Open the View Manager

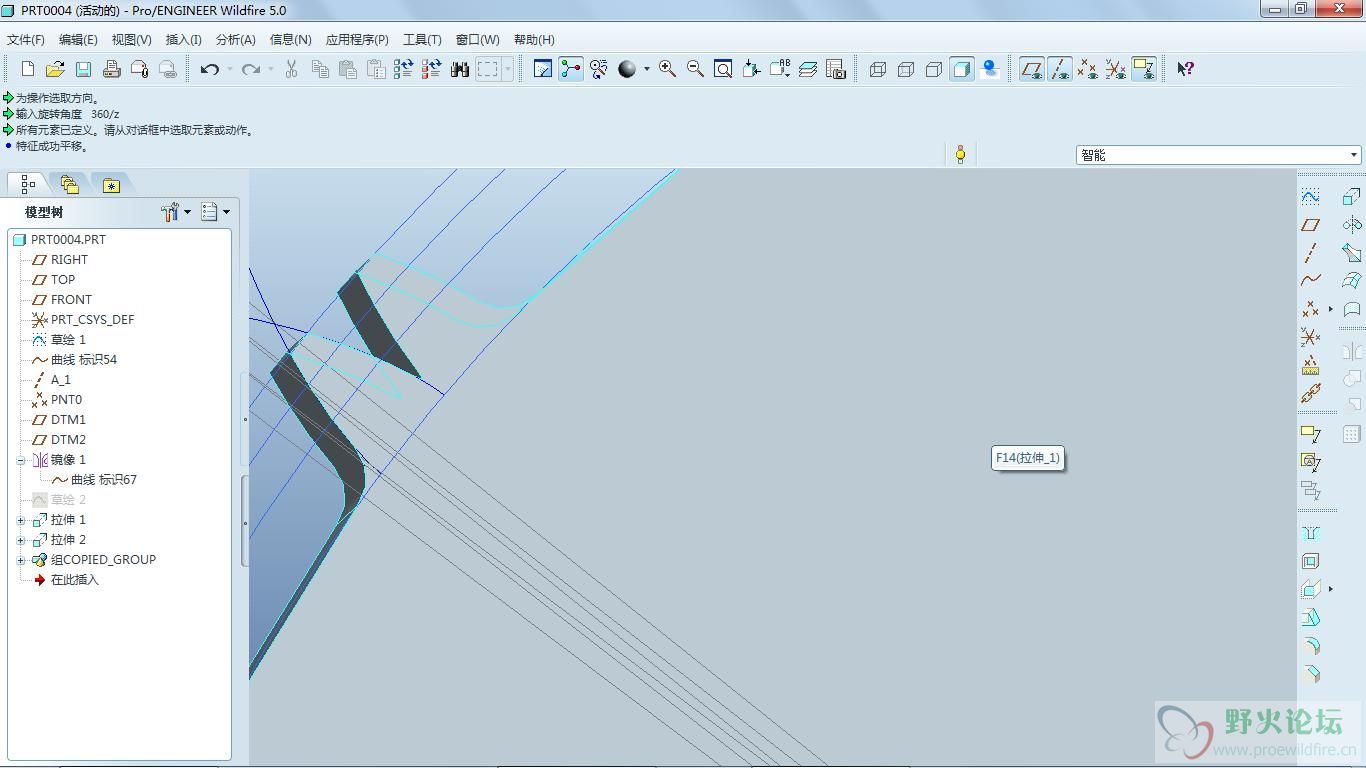[x=836, y=69]
